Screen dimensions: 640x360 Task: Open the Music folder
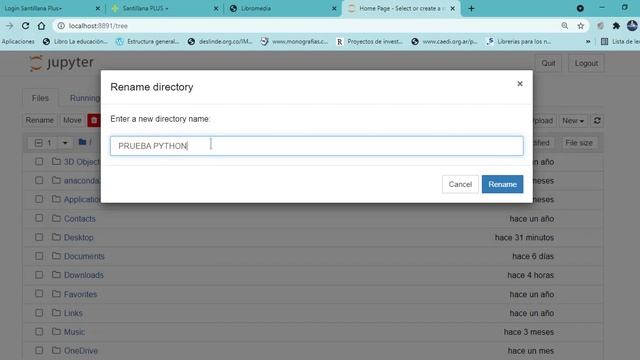point(74,332)
